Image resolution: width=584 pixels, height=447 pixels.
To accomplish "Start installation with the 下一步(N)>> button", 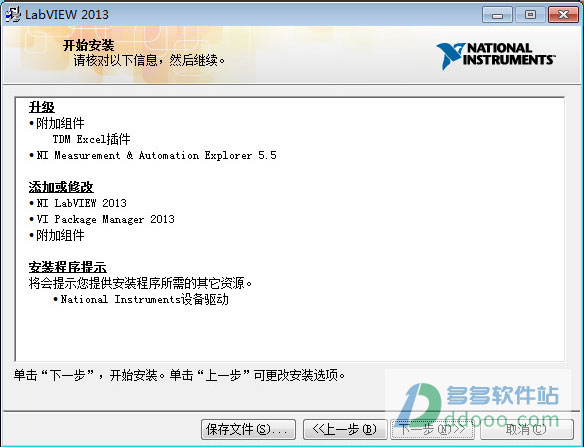I will 433,429.
